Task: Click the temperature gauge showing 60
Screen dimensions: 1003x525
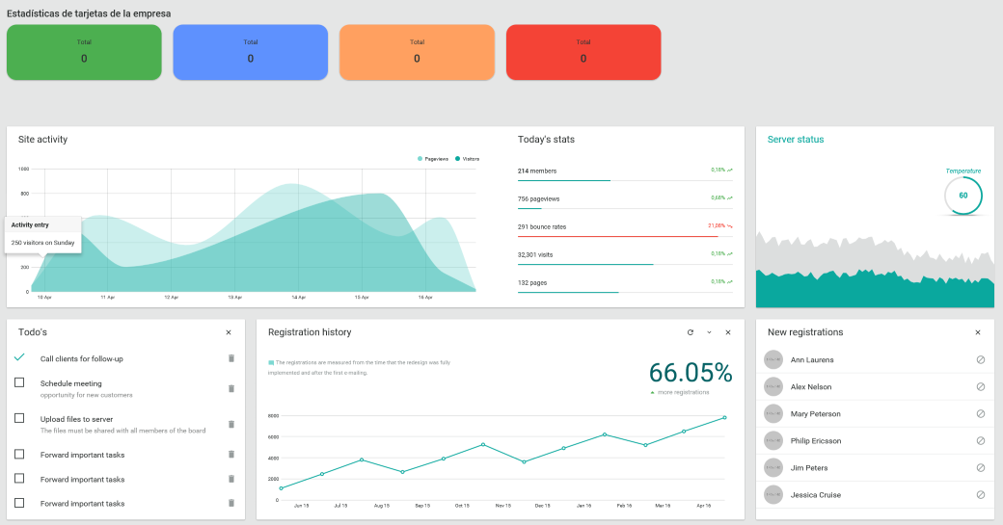Action: [x=963, y=196]
